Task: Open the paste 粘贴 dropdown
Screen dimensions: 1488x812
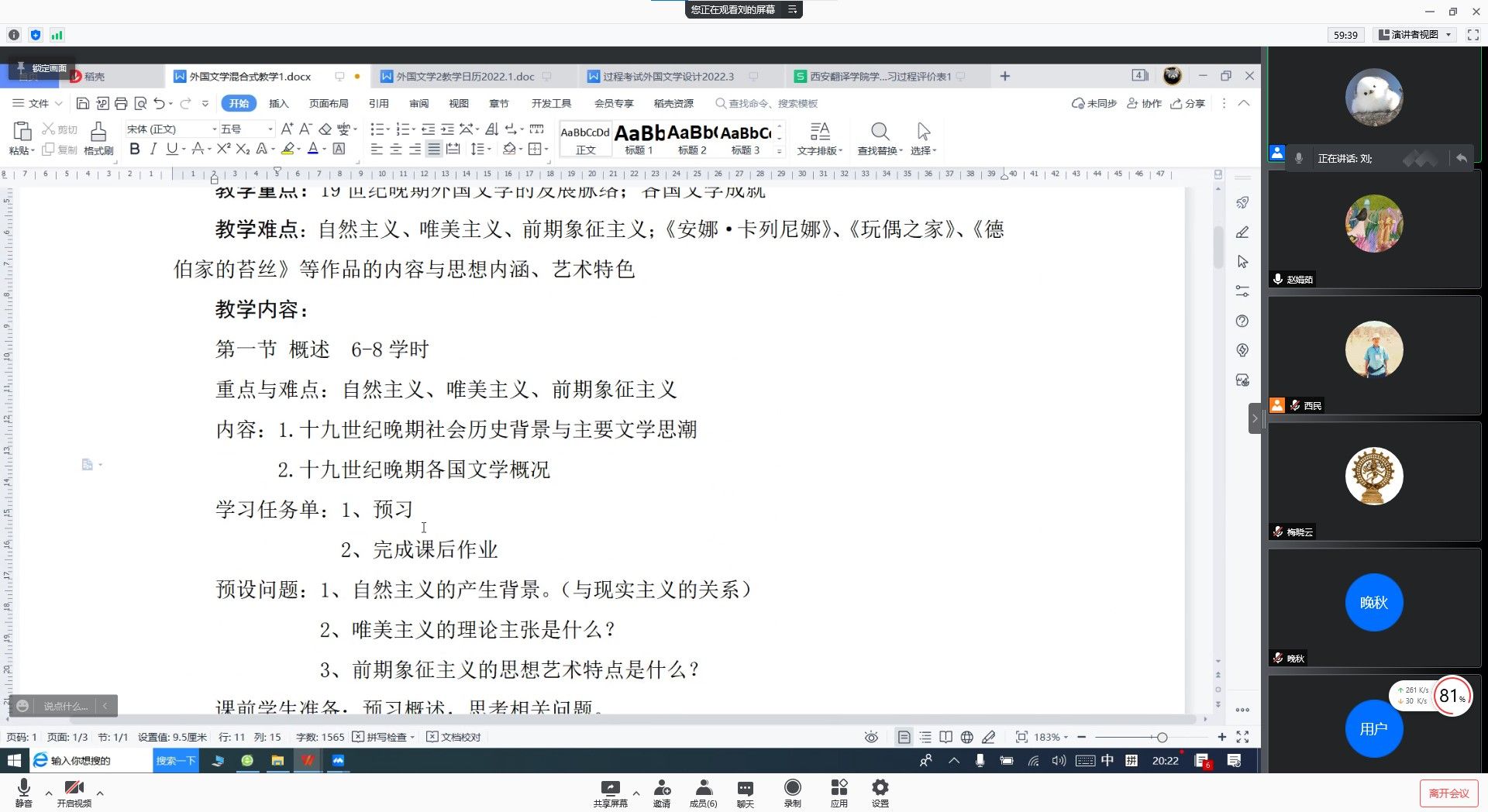Action: (22, 150)
